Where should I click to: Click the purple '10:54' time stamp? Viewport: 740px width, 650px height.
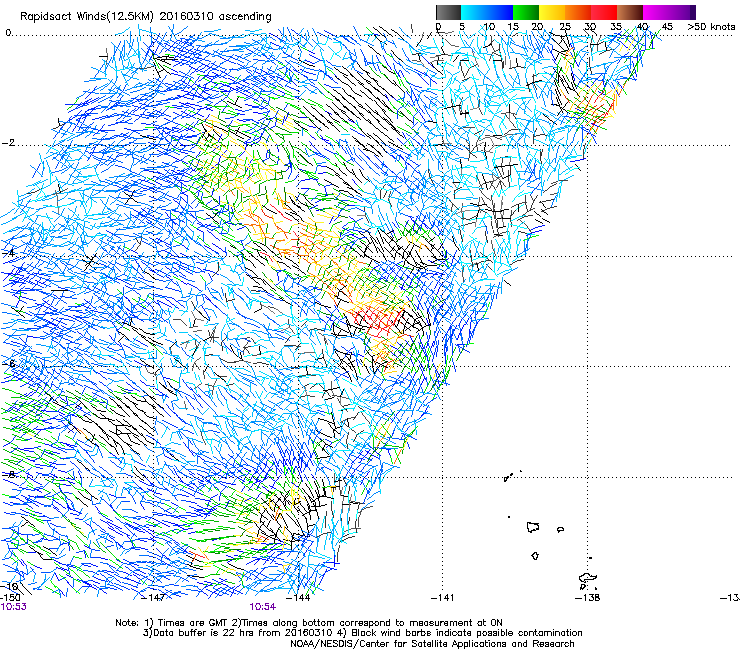262,607
